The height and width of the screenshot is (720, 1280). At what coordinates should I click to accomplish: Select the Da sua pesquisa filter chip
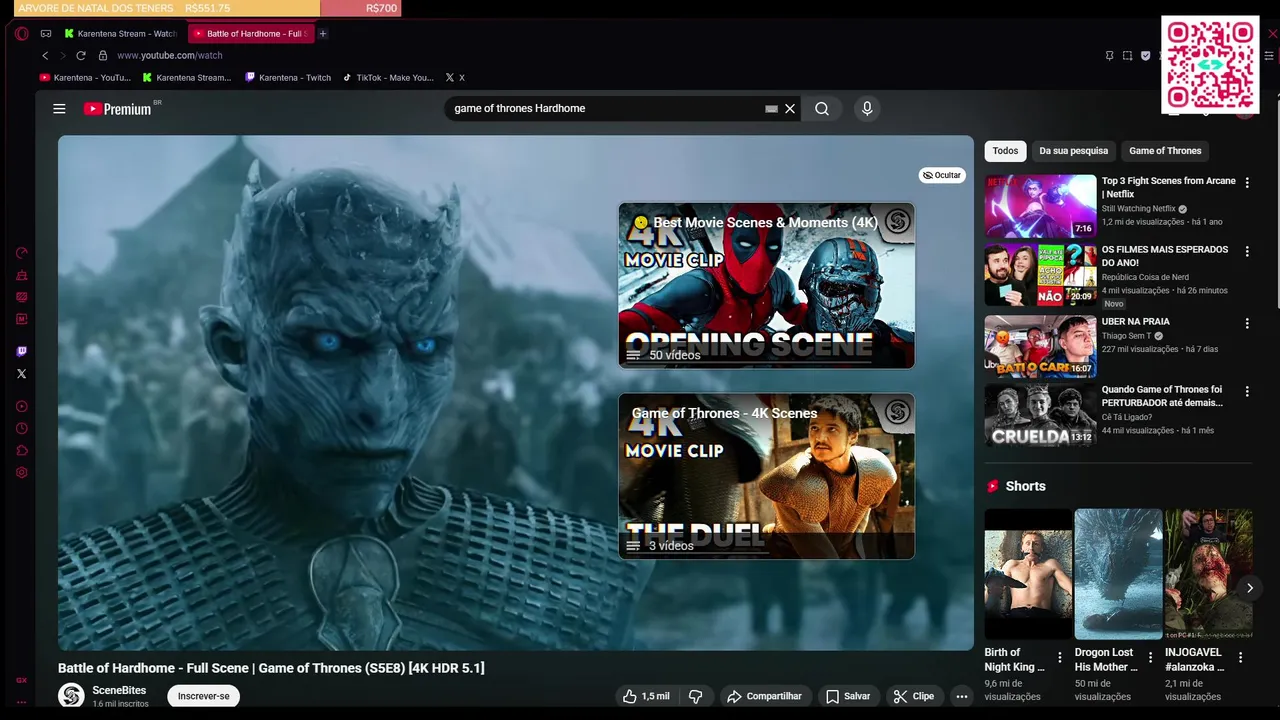[1073, 151]
